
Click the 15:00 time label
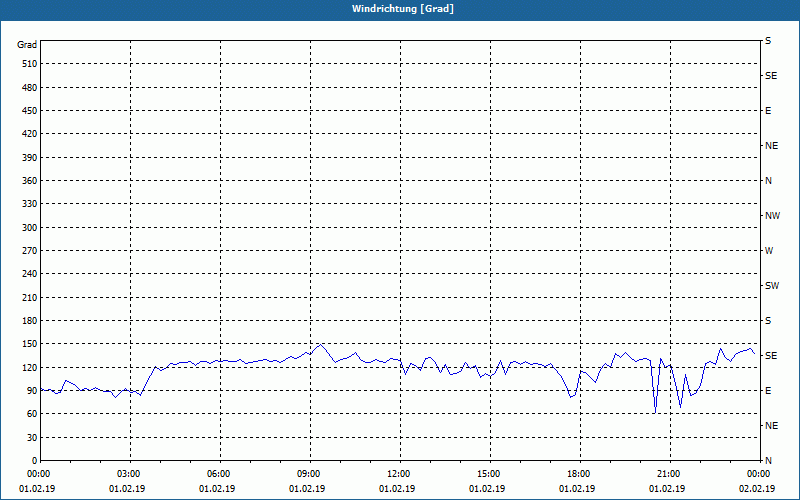pyautogui.click(x=490, y=474)
